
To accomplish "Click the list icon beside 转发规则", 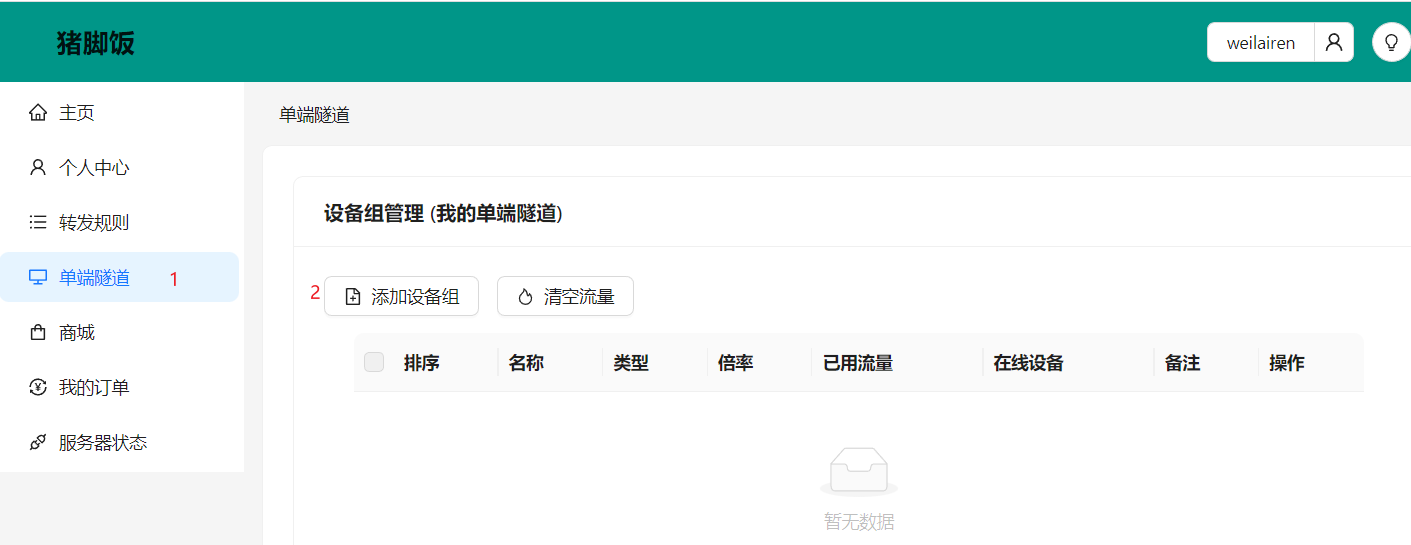I will point(38,223).
